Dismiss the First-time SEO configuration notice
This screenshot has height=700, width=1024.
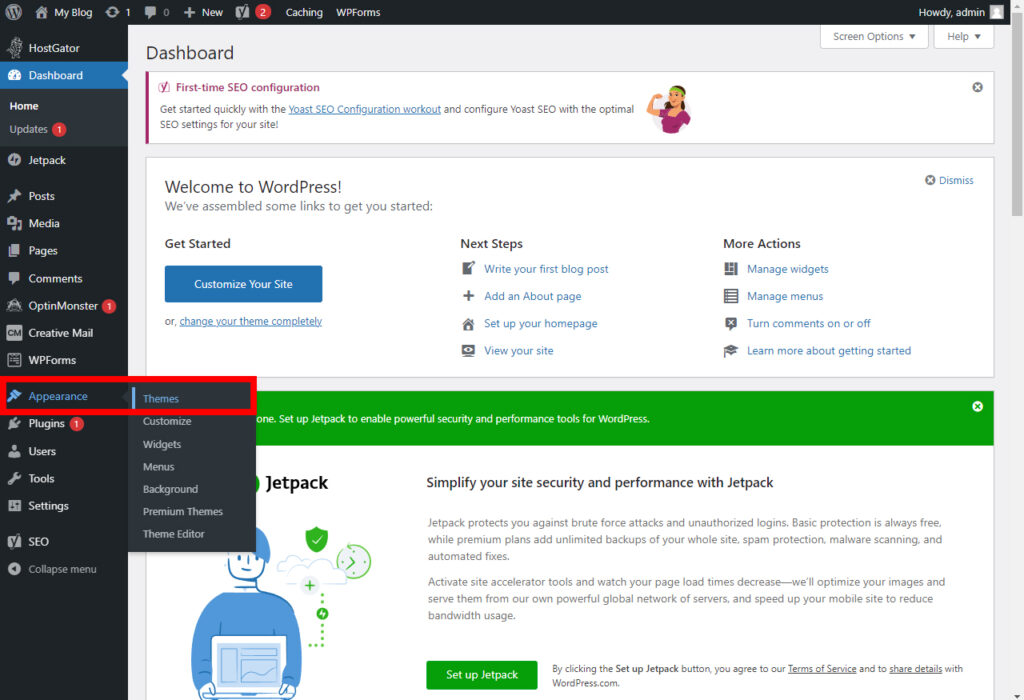[x=978, y=87]
